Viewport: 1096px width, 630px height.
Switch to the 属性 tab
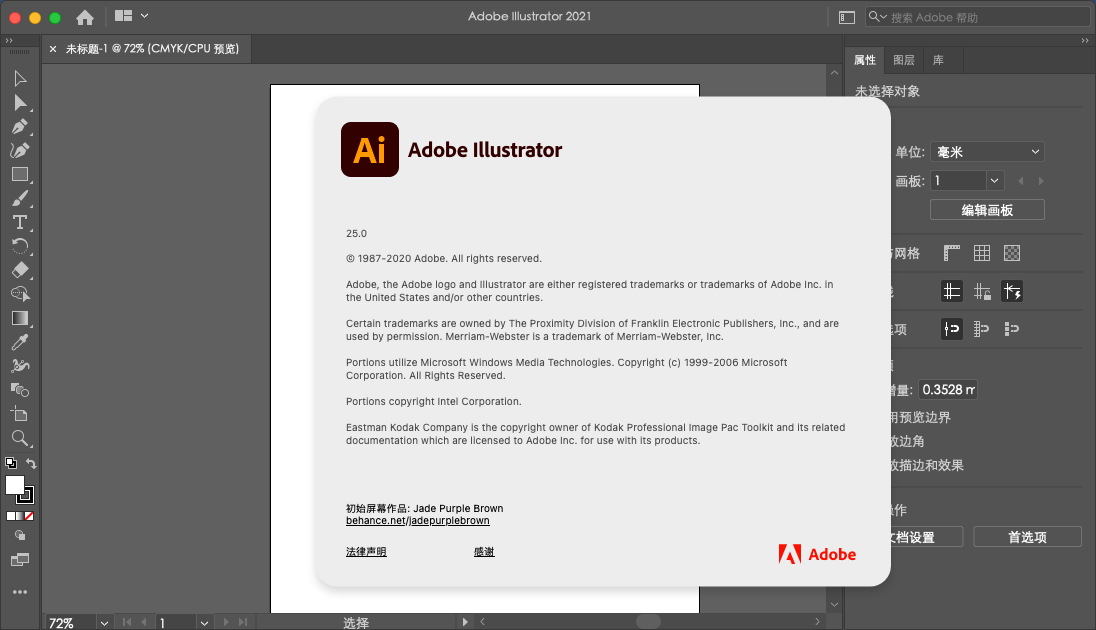(865, 60)
